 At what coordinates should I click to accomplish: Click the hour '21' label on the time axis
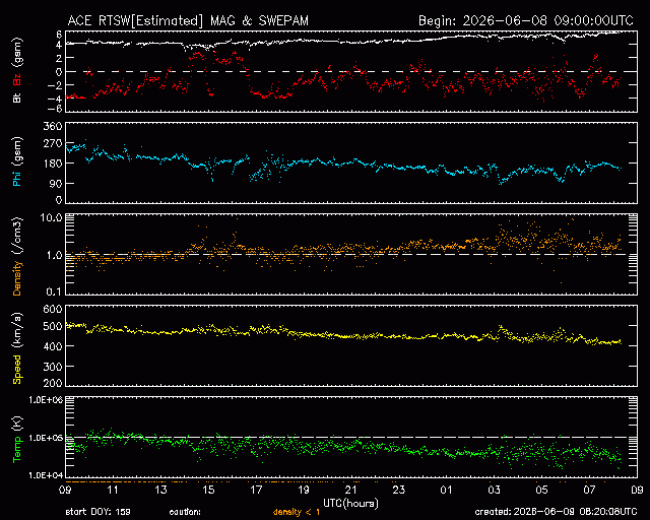(352, 490)
